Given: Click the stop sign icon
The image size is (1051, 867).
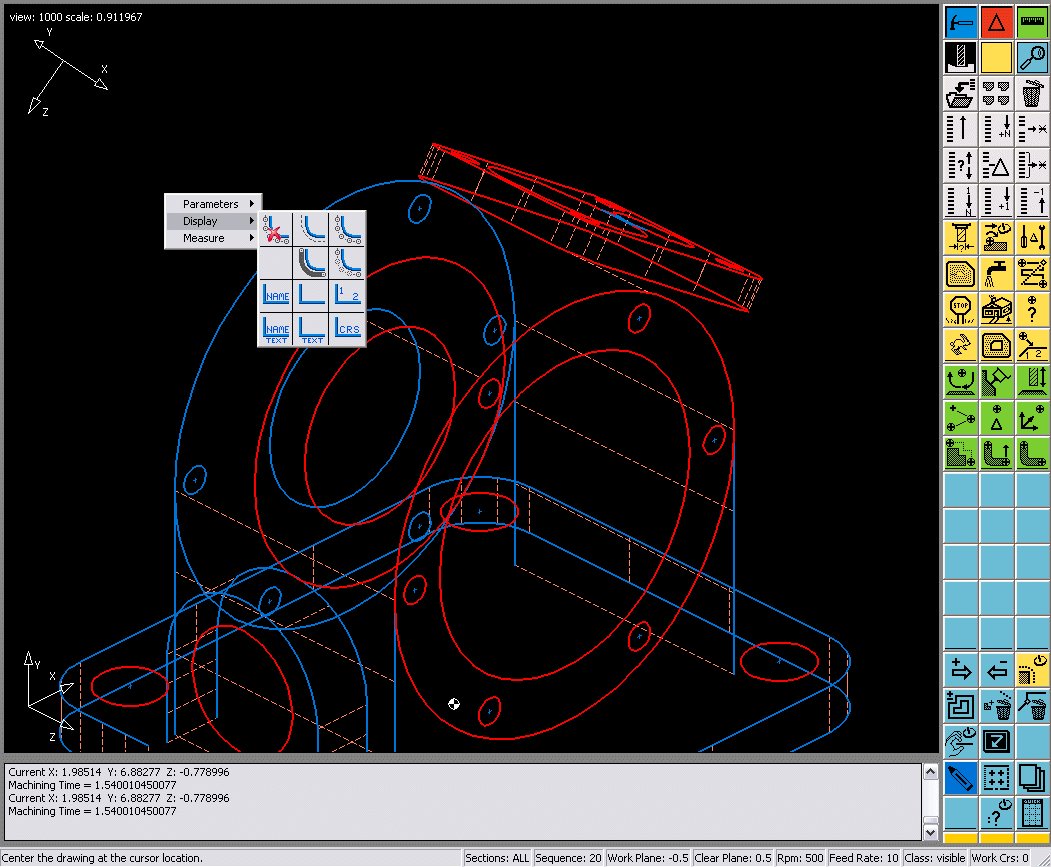Looking at the screenshot, I should pos(960,310).
